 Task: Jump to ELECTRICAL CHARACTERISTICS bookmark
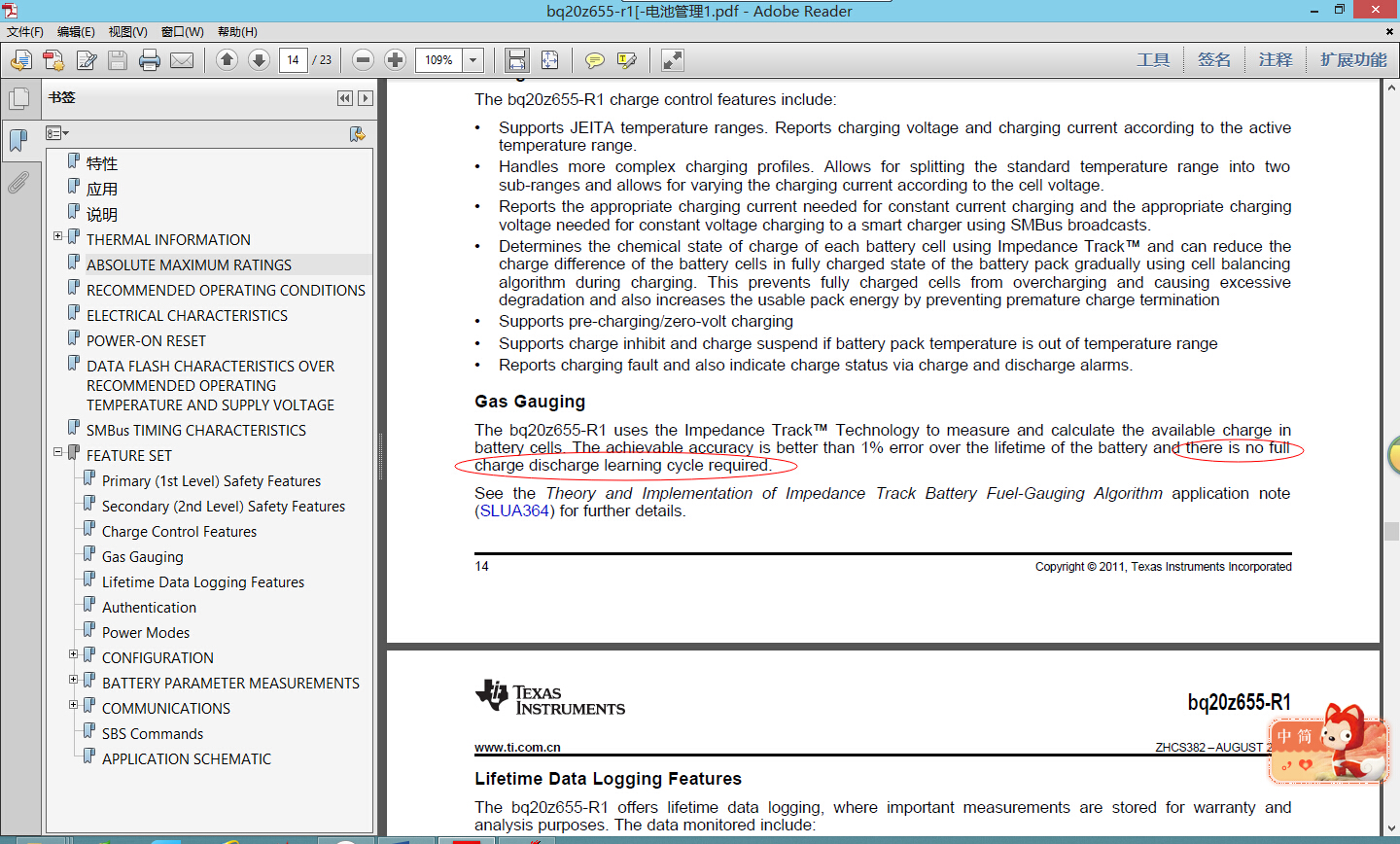pos(187,315)
